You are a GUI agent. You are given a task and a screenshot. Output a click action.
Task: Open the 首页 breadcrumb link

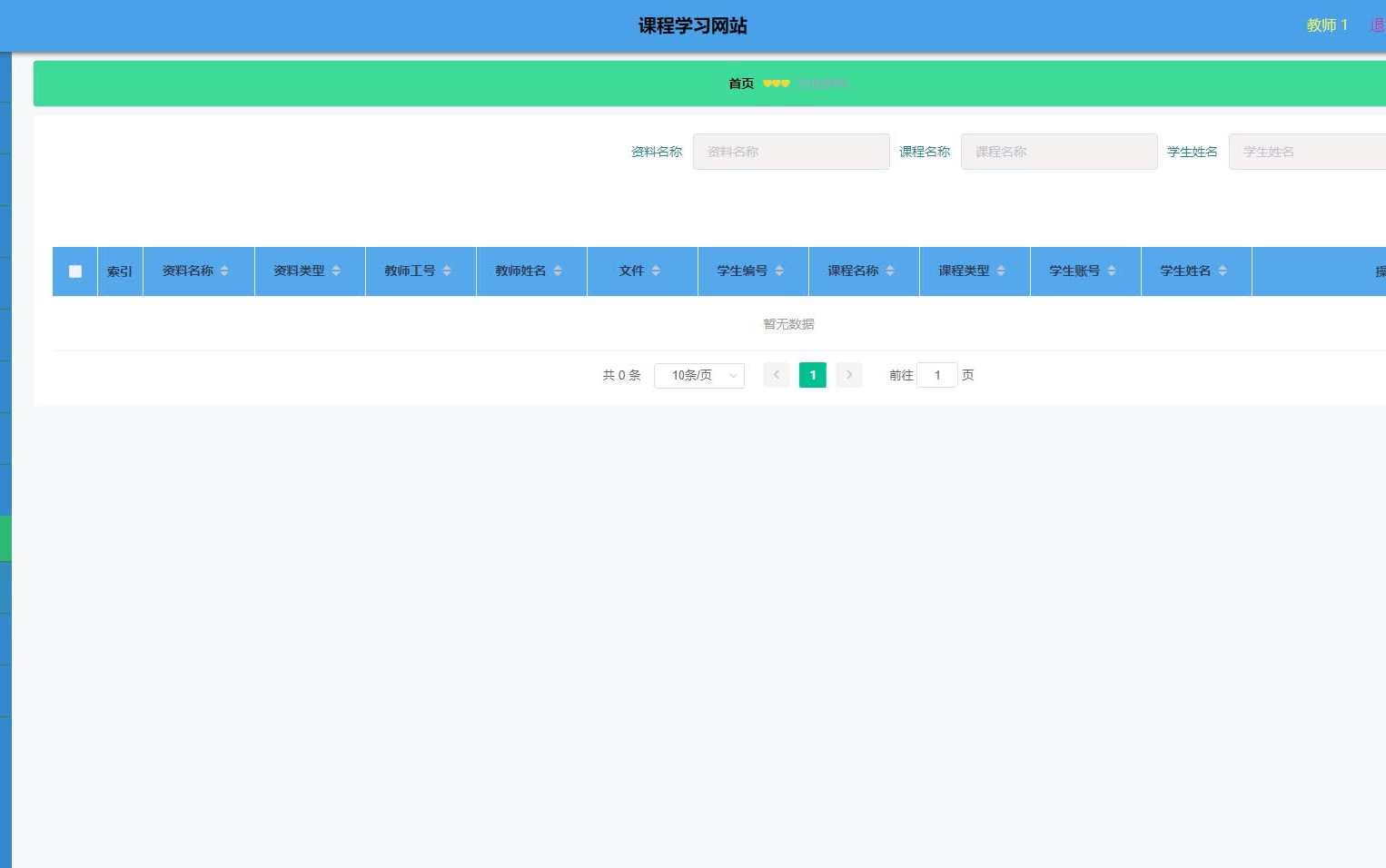coord(741,84)
